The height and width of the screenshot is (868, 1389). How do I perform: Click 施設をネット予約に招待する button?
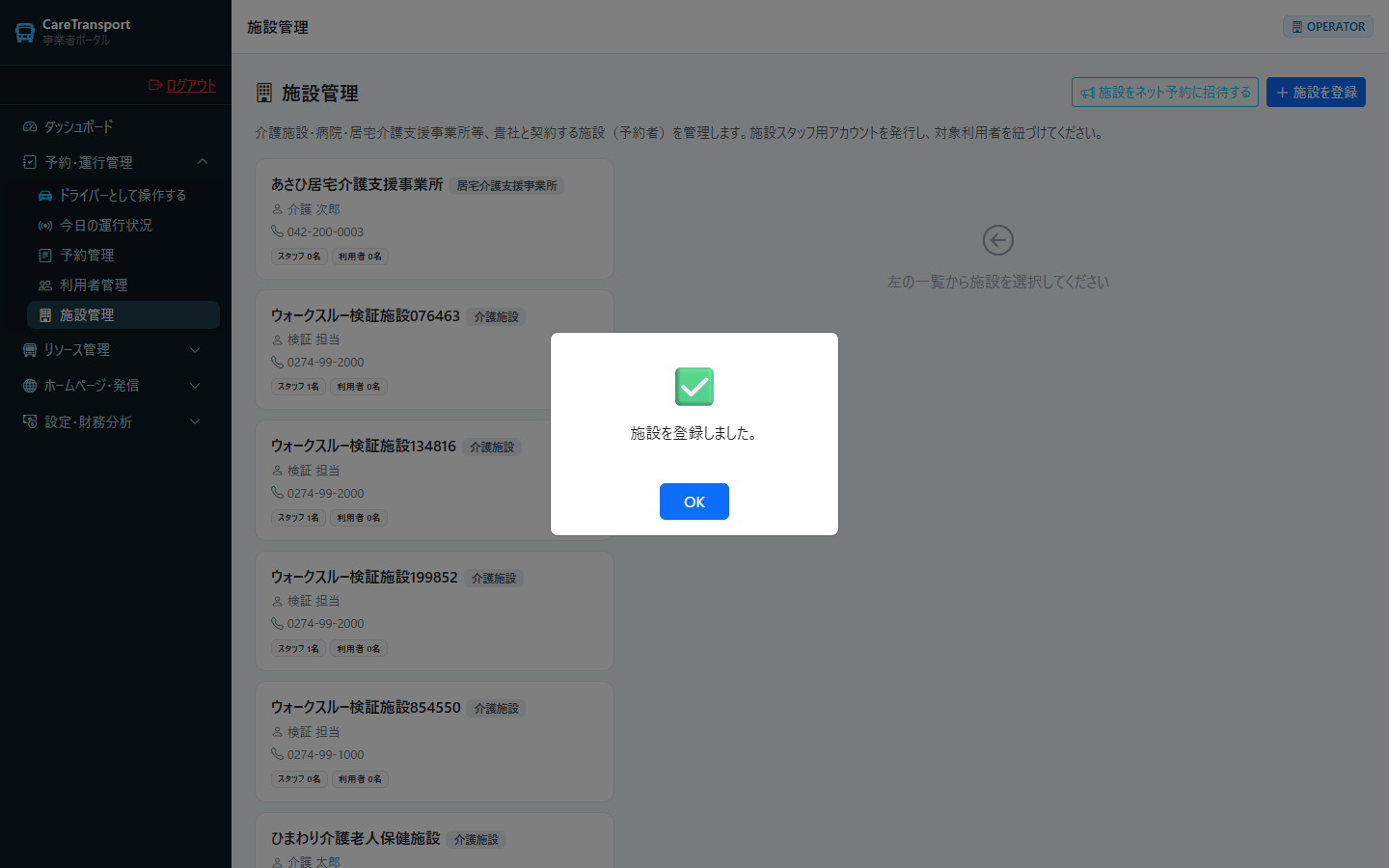[x=1165, y=92]
